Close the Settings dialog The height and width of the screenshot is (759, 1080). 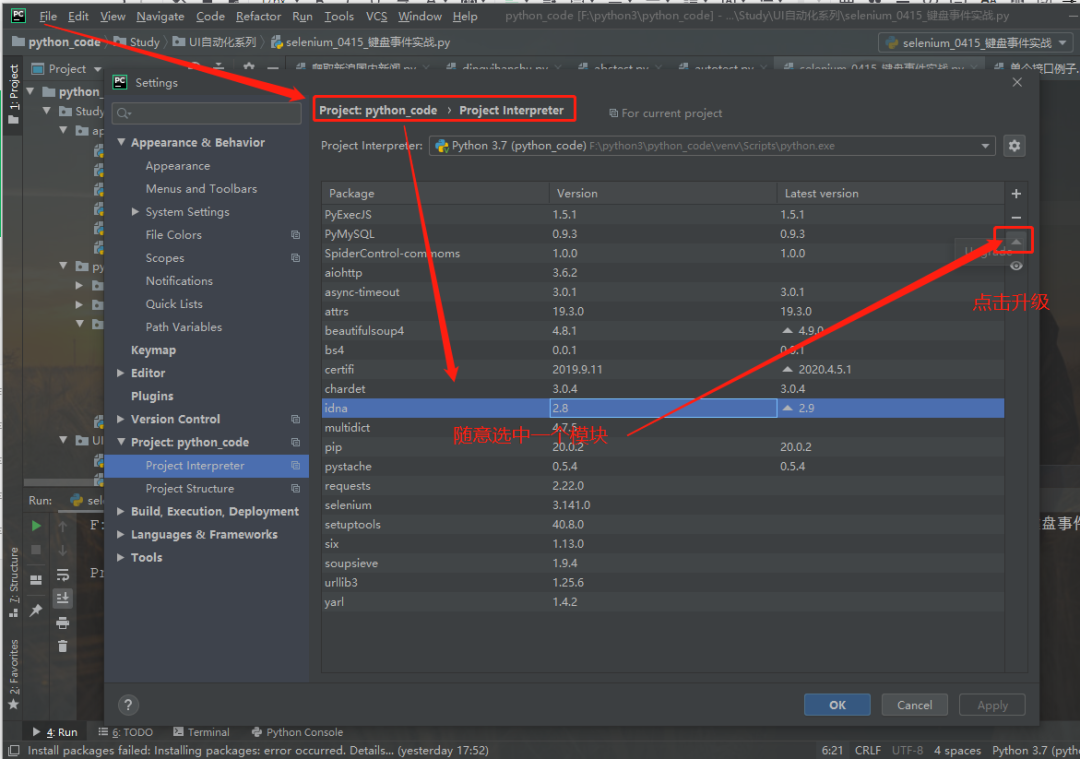(1017, 82)
